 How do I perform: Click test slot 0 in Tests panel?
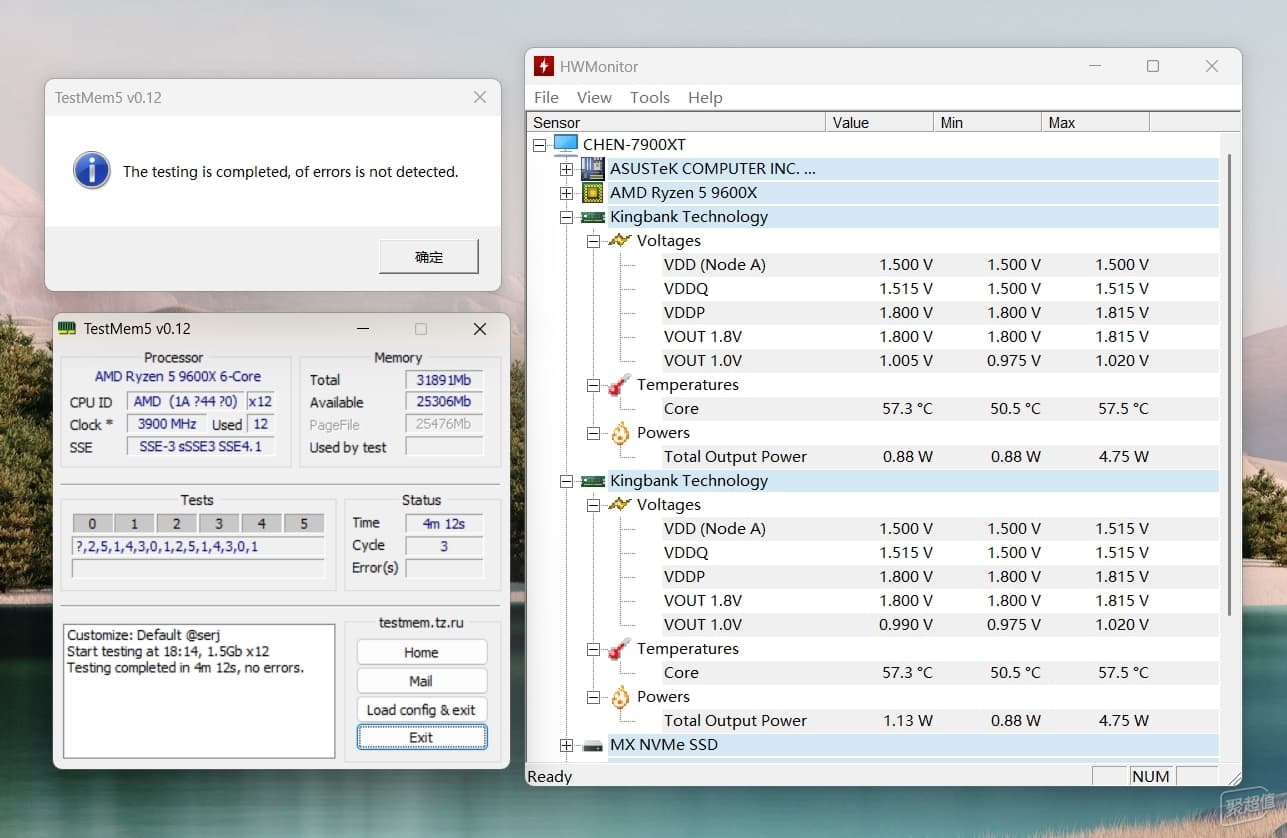[x=92, y=523]
